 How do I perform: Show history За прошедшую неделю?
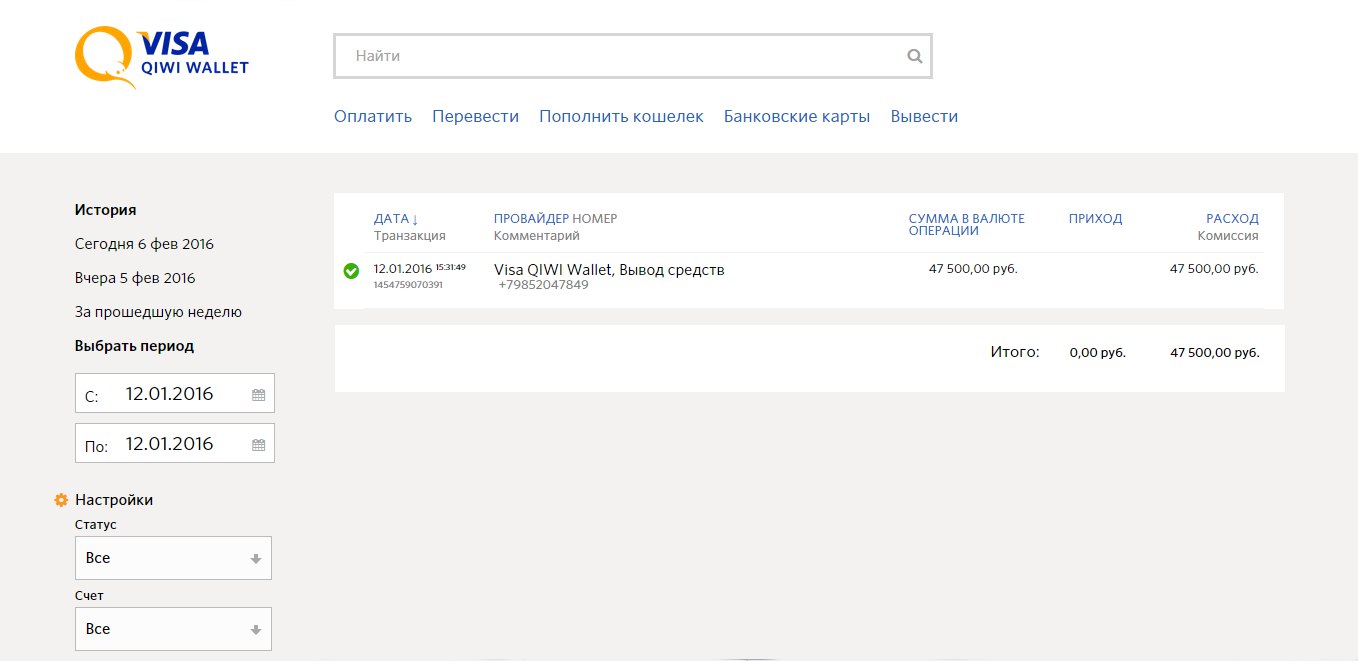[x=158, y=312]
